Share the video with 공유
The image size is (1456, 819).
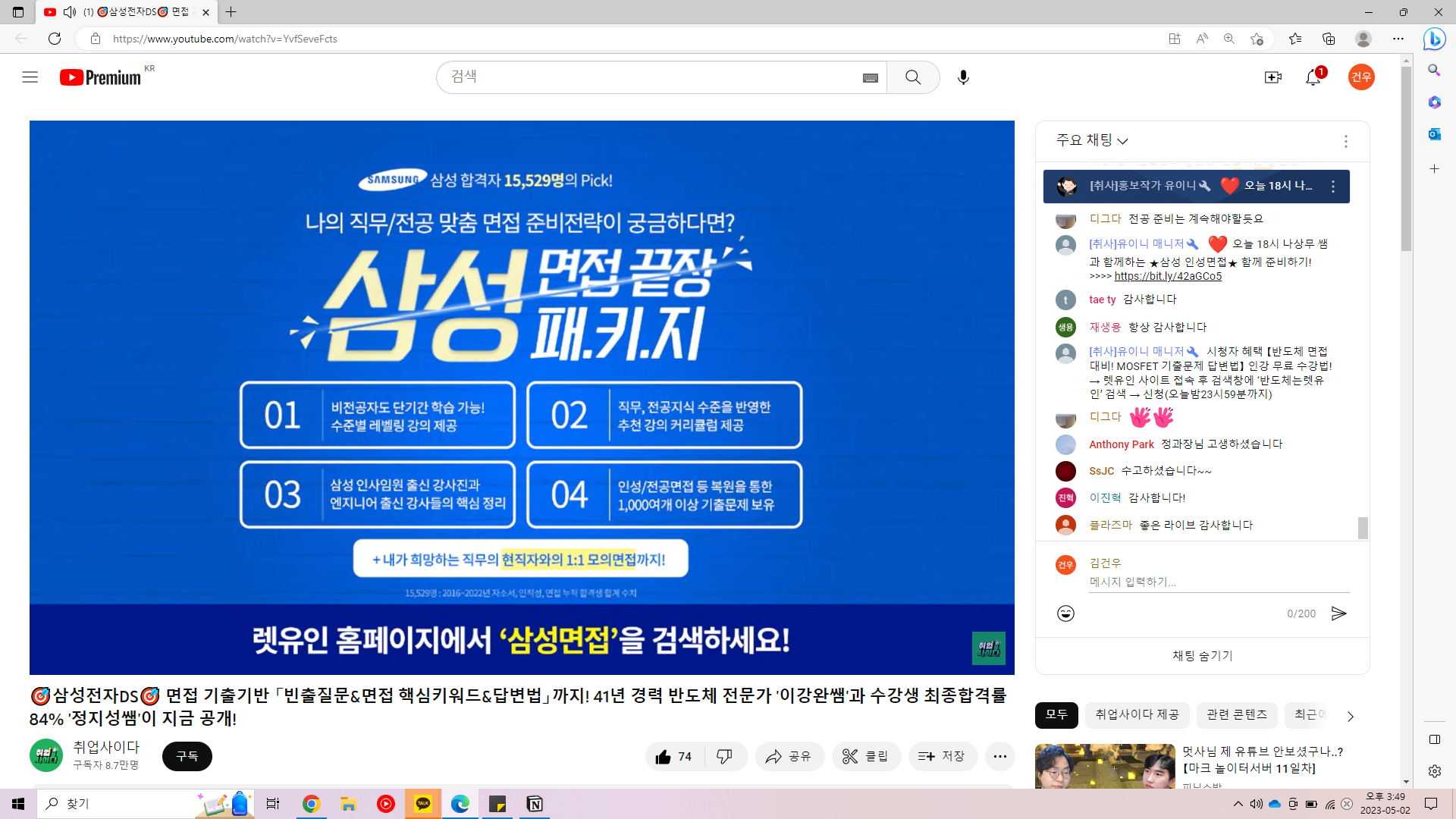[x=789, y=756]
